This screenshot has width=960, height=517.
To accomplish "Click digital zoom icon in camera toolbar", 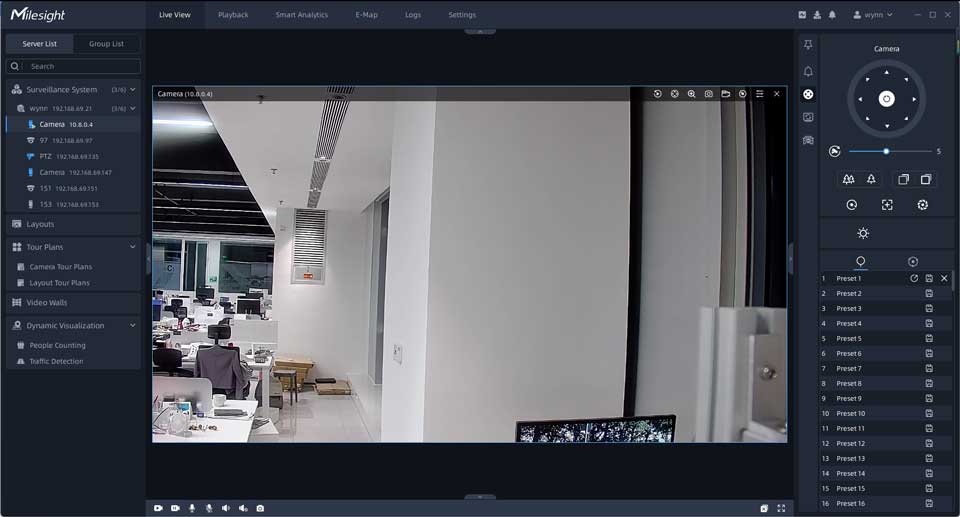I will pyautogui.click(x=691, y=94).
